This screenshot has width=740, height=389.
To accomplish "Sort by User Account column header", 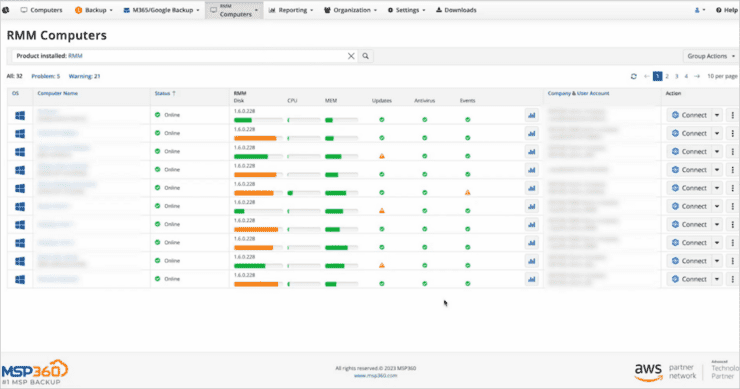I will coord(593,93).
